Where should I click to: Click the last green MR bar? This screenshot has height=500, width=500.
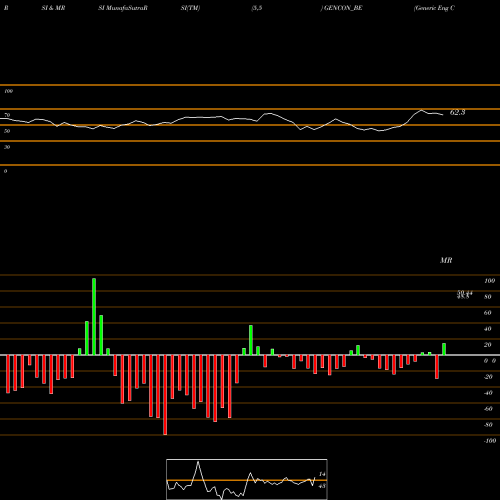444,349
